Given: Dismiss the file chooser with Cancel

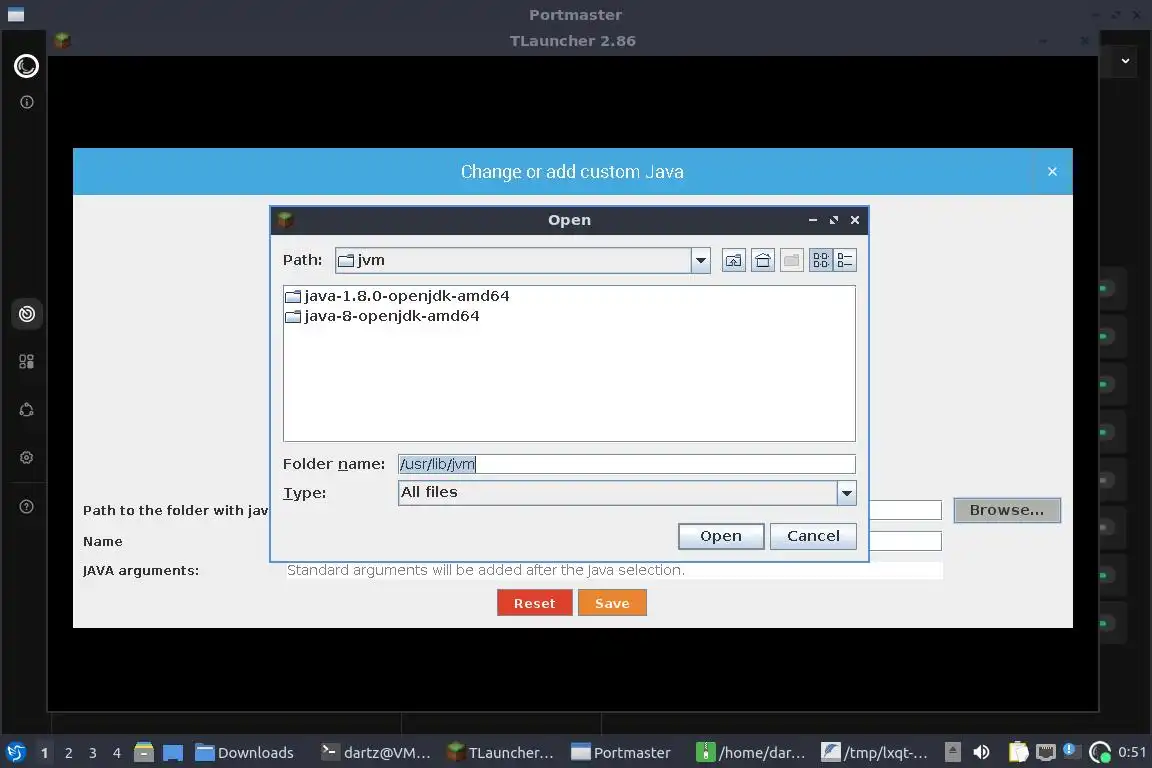Looking at the screenshot, I should (x=813, y=536).
